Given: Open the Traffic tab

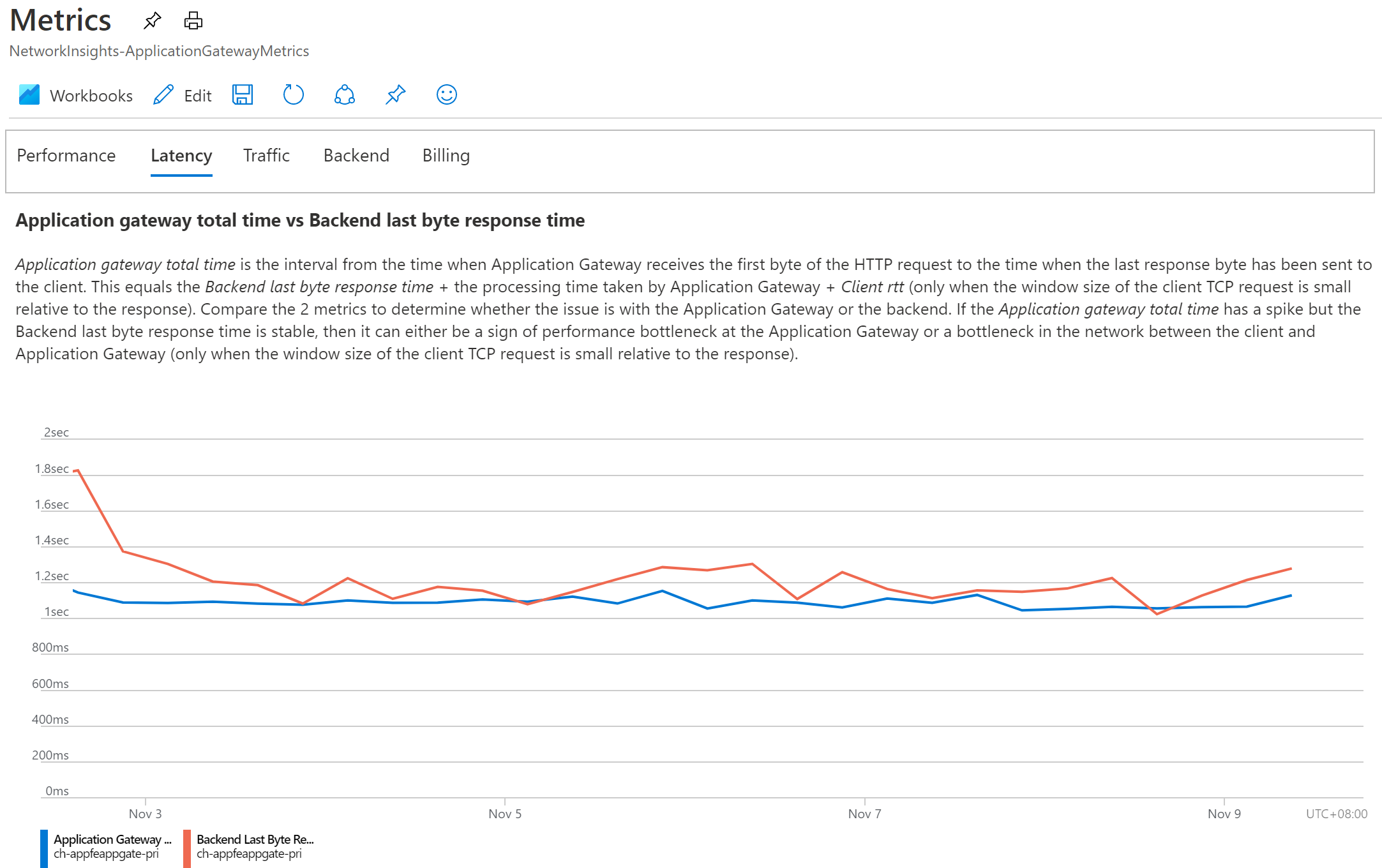Looking at the screenshot, I should pos(266,156).
